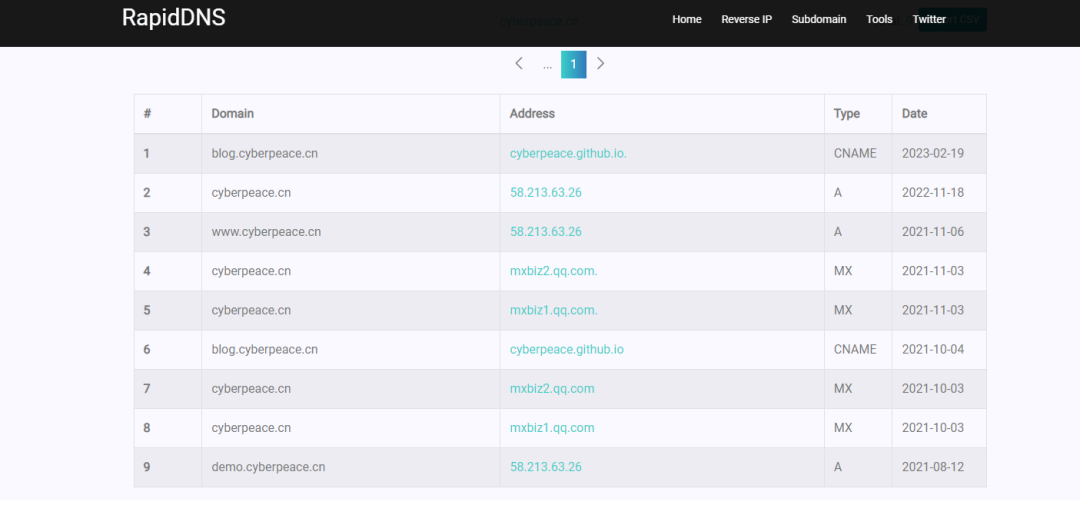Open the Tools menu

879,19
